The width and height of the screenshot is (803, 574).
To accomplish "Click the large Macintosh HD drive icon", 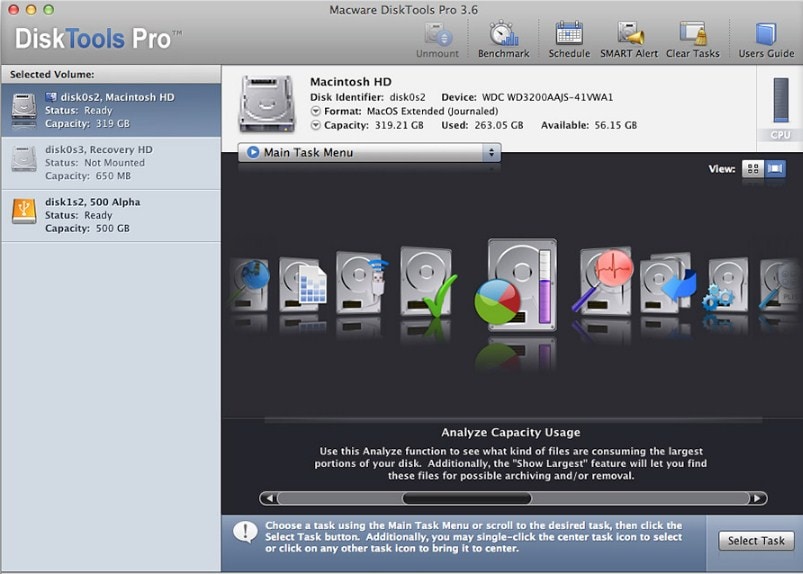I will pos(267,104).
